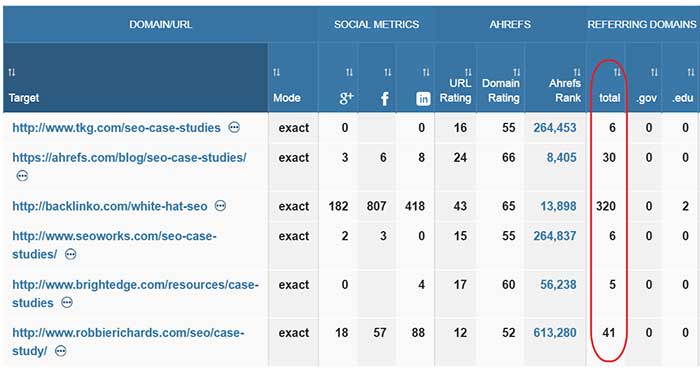This screenshot has height=371, width=700.
Task: Open more options for brightedge.com URL
Action: [x=67, y=303]
